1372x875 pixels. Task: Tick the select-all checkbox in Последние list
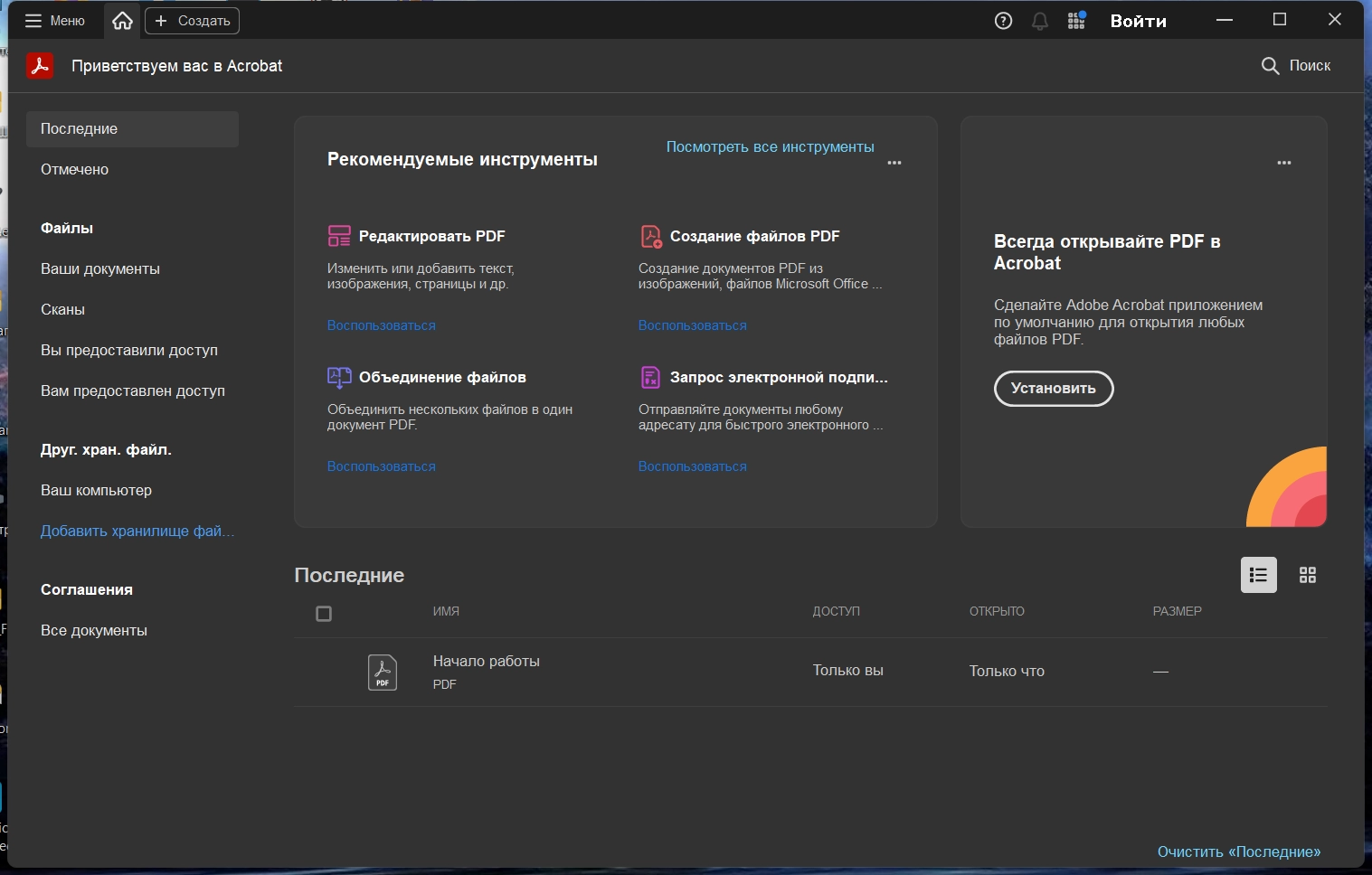[324, 614]
